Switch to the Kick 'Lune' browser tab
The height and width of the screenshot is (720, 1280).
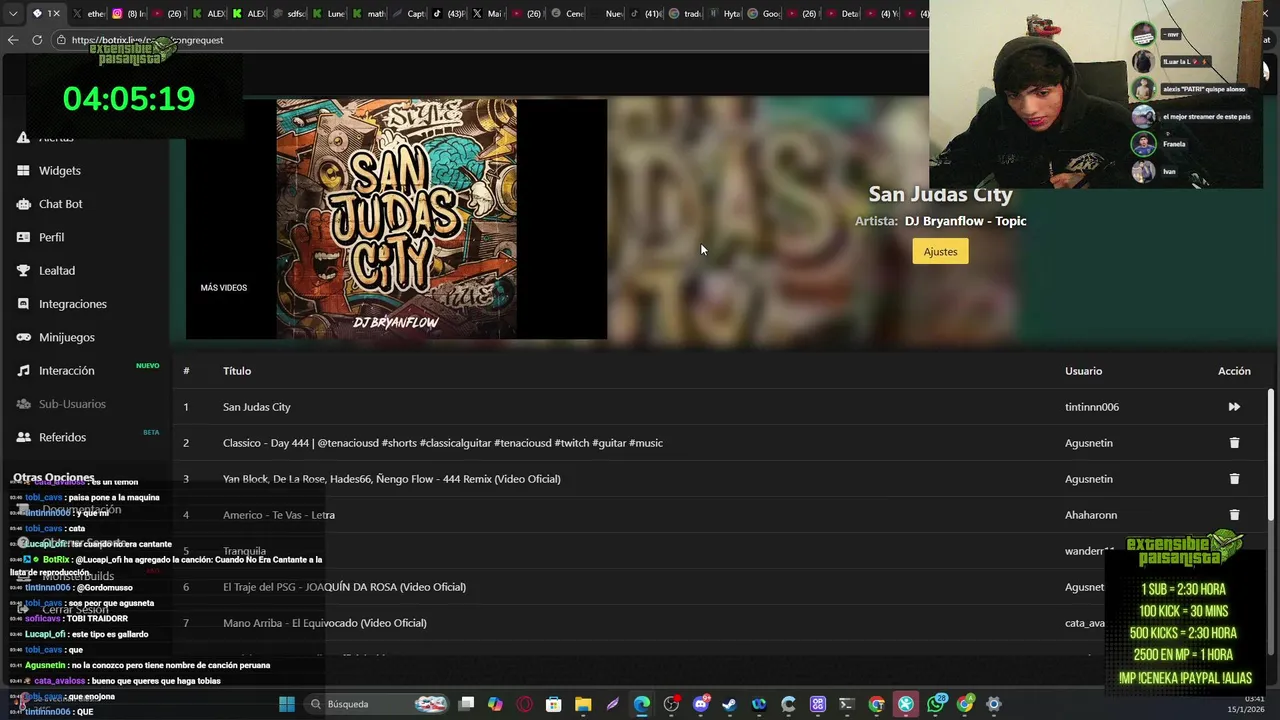[329, 14]
